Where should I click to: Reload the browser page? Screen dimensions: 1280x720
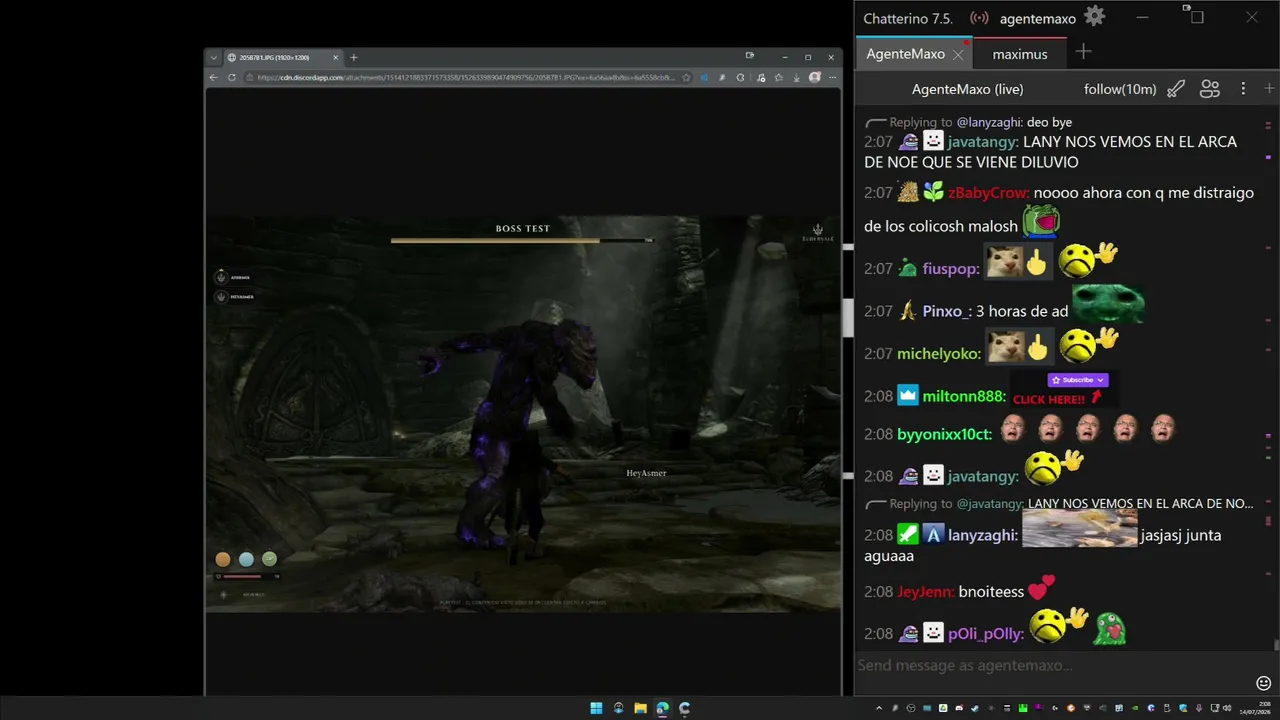click(232, 77)
